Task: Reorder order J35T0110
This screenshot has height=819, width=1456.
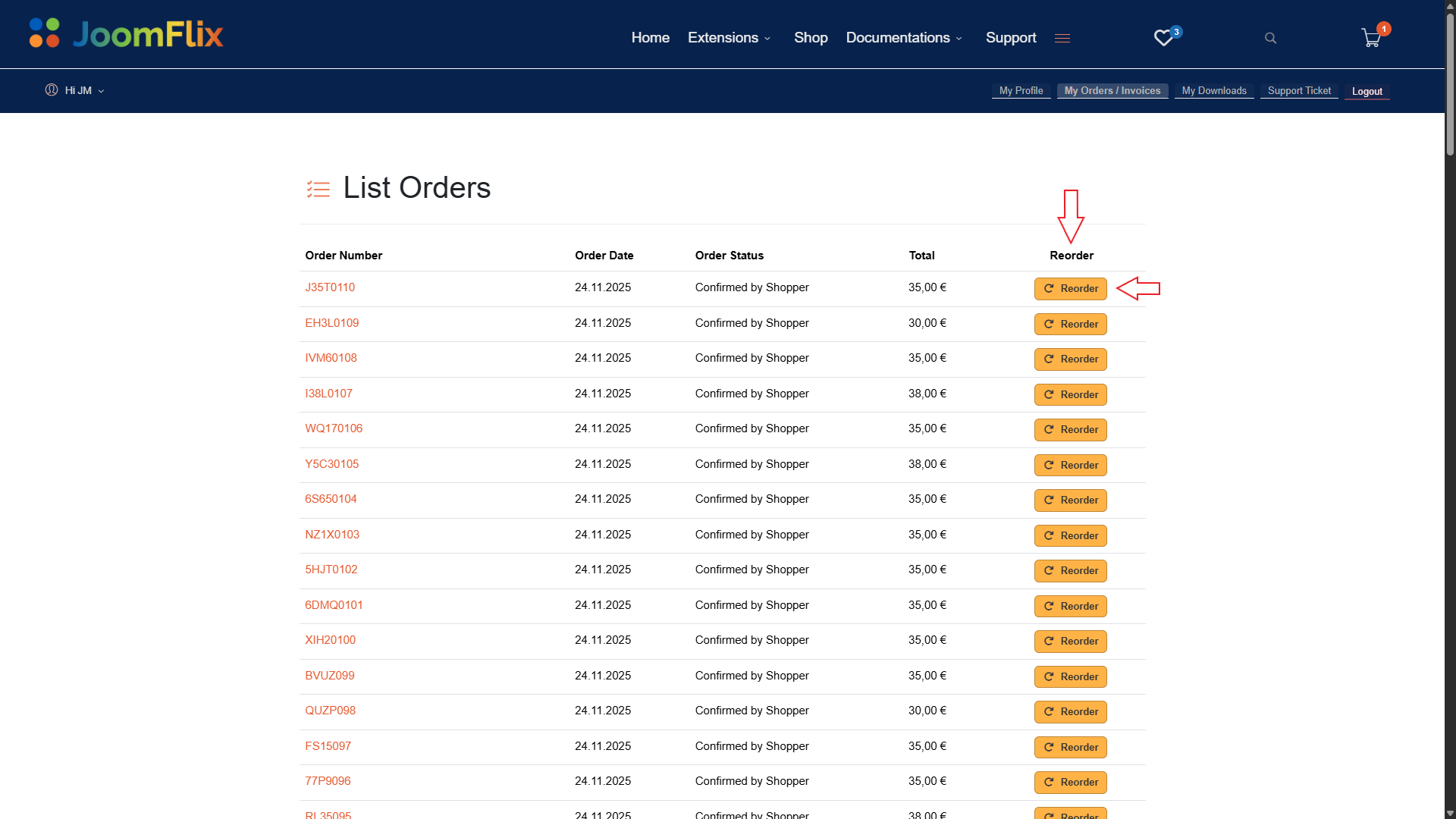Action: 1070,289
